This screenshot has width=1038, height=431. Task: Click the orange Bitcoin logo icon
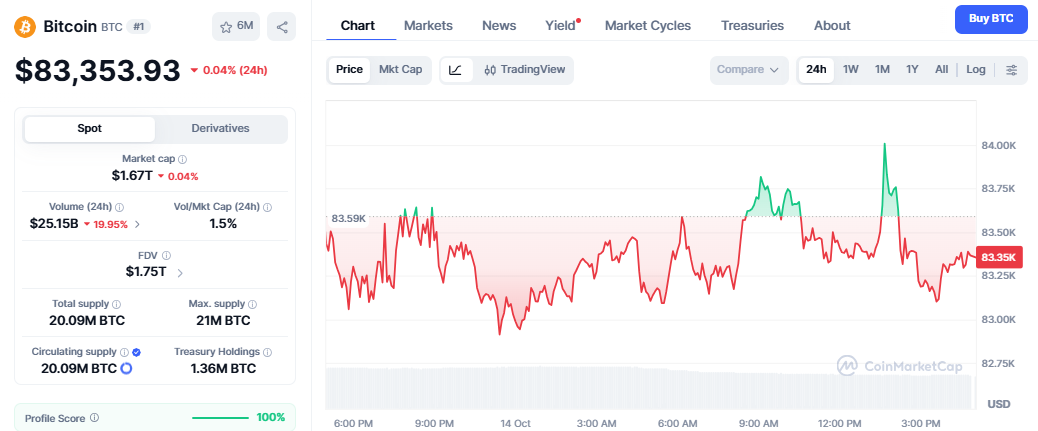24,26
